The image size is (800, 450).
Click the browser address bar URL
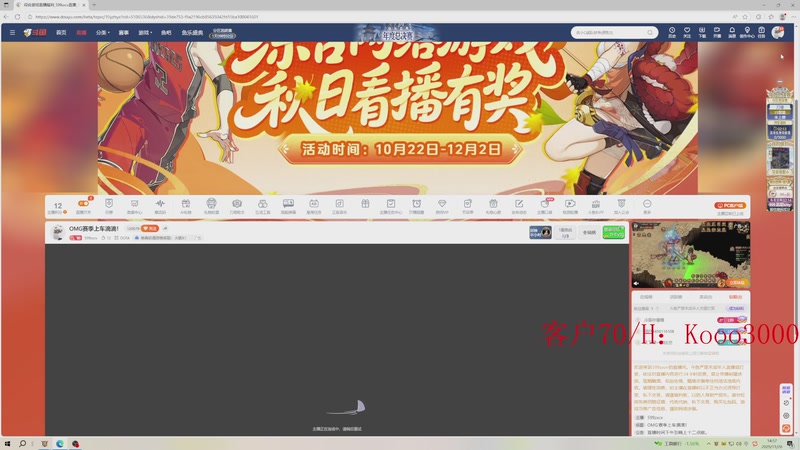147,16
